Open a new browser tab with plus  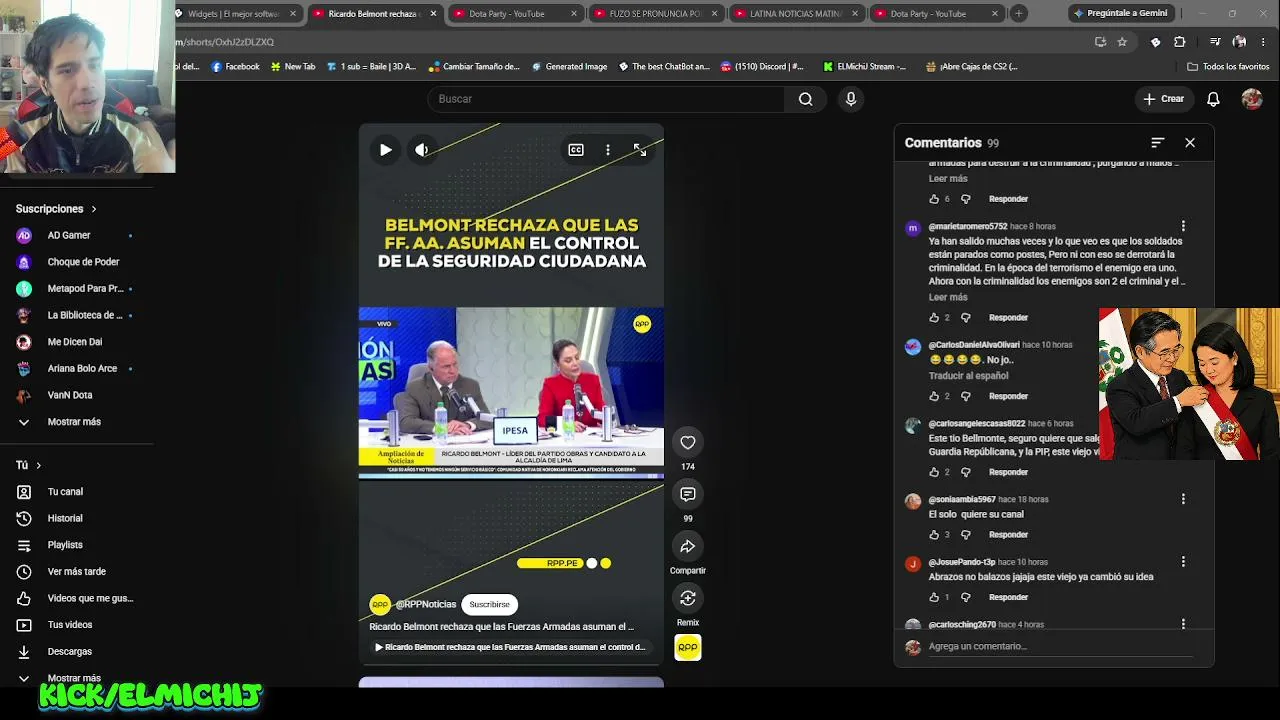(1018, 14)
